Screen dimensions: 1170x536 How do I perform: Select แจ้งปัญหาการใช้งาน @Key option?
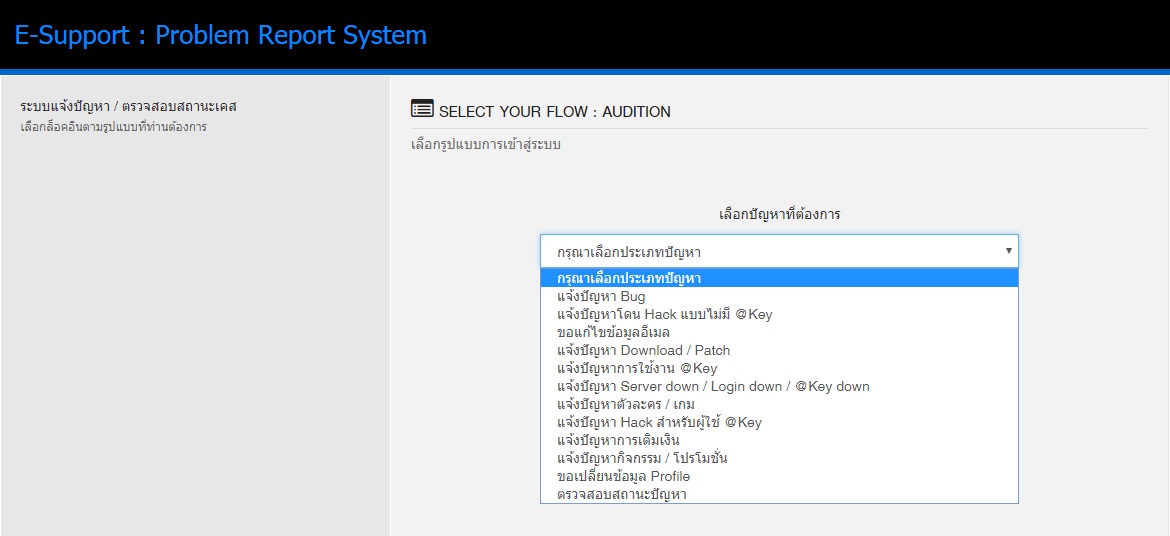tap(779, 368)
